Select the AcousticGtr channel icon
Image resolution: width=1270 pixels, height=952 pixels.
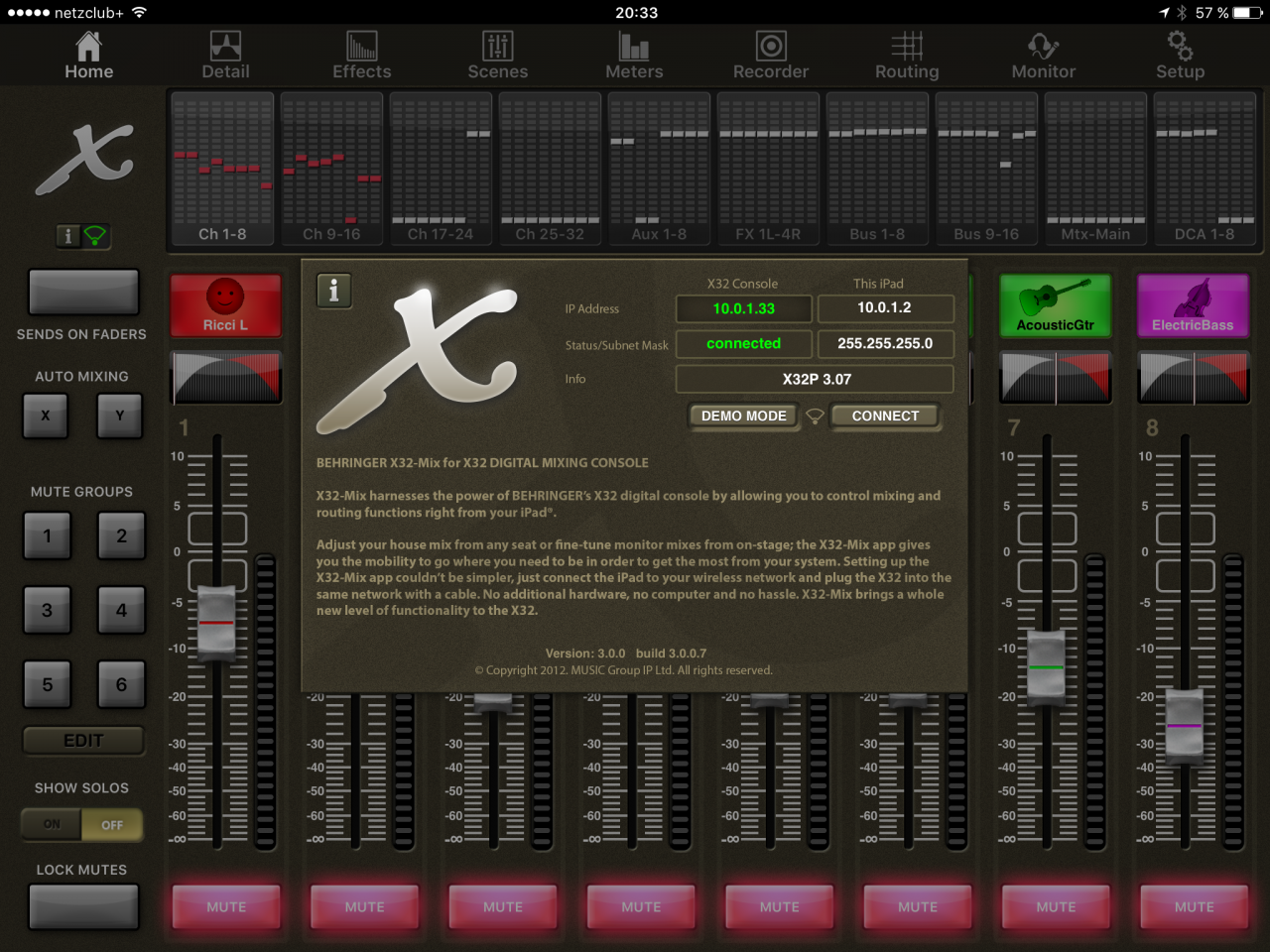(1055, 305)
